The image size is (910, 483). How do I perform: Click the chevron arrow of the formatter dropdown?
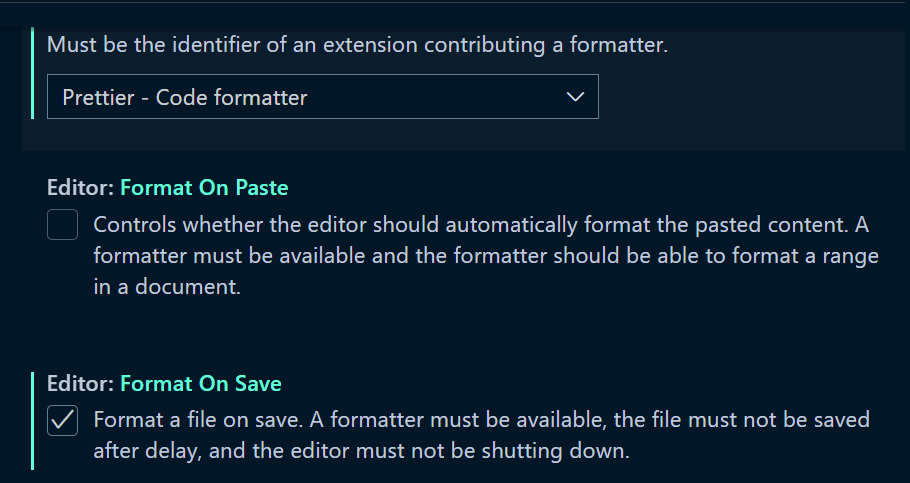[574, 97]
